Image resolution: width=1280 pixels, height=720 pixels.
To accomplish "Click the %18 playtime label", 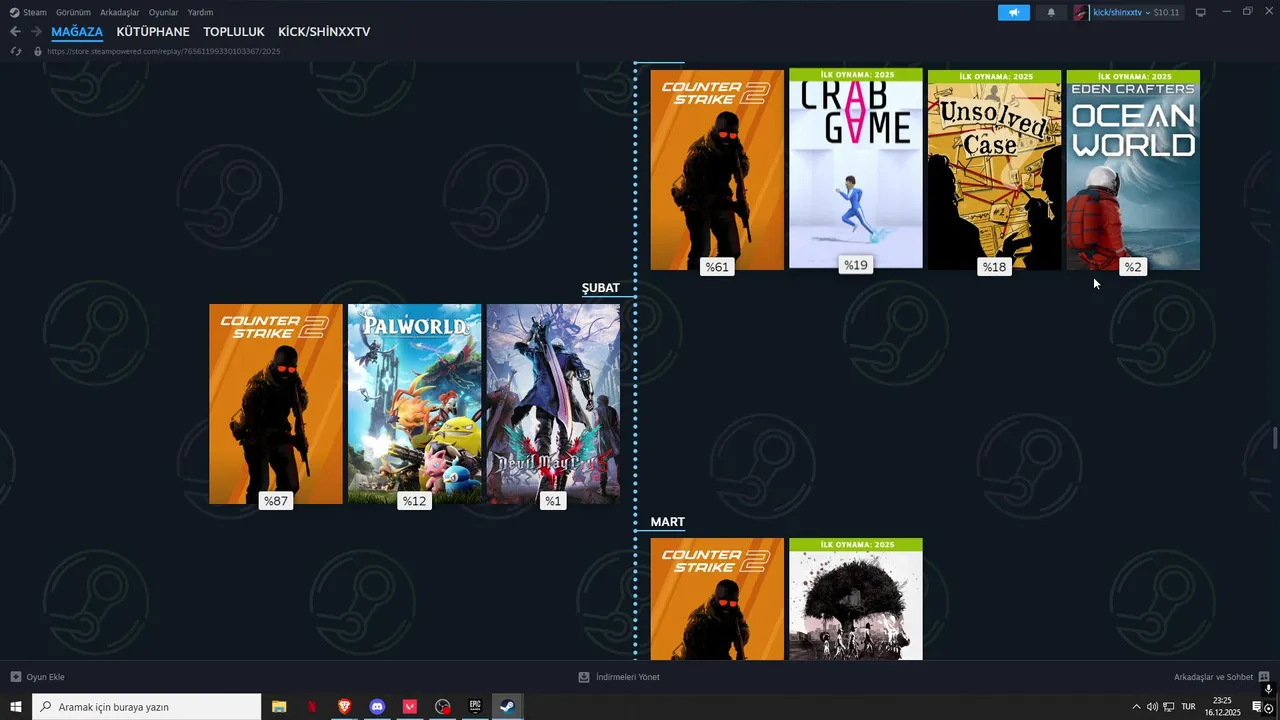I will (994, 267).
